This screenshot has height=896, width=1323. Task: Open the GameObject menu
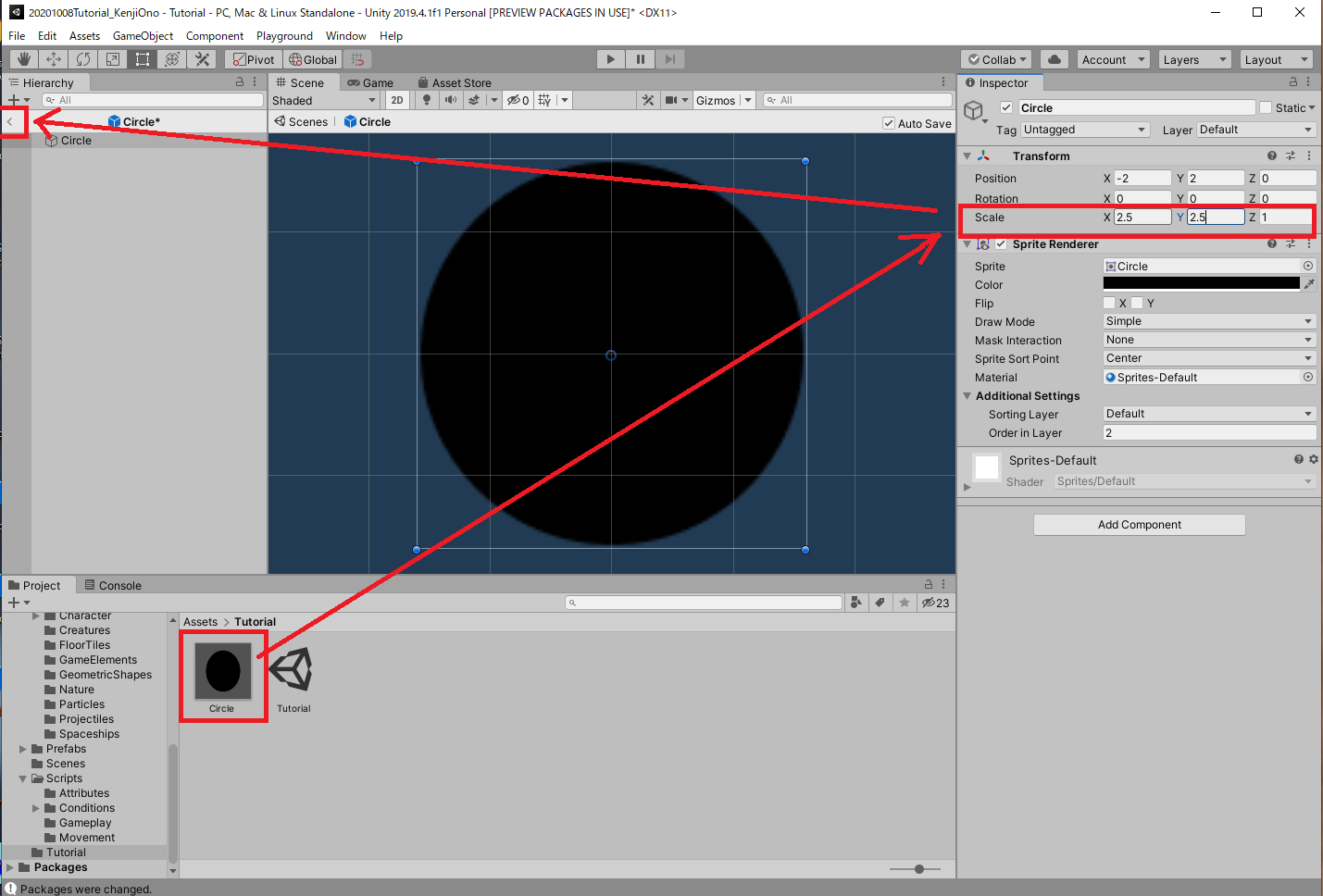pyautogui.click(x=143, y=36)
